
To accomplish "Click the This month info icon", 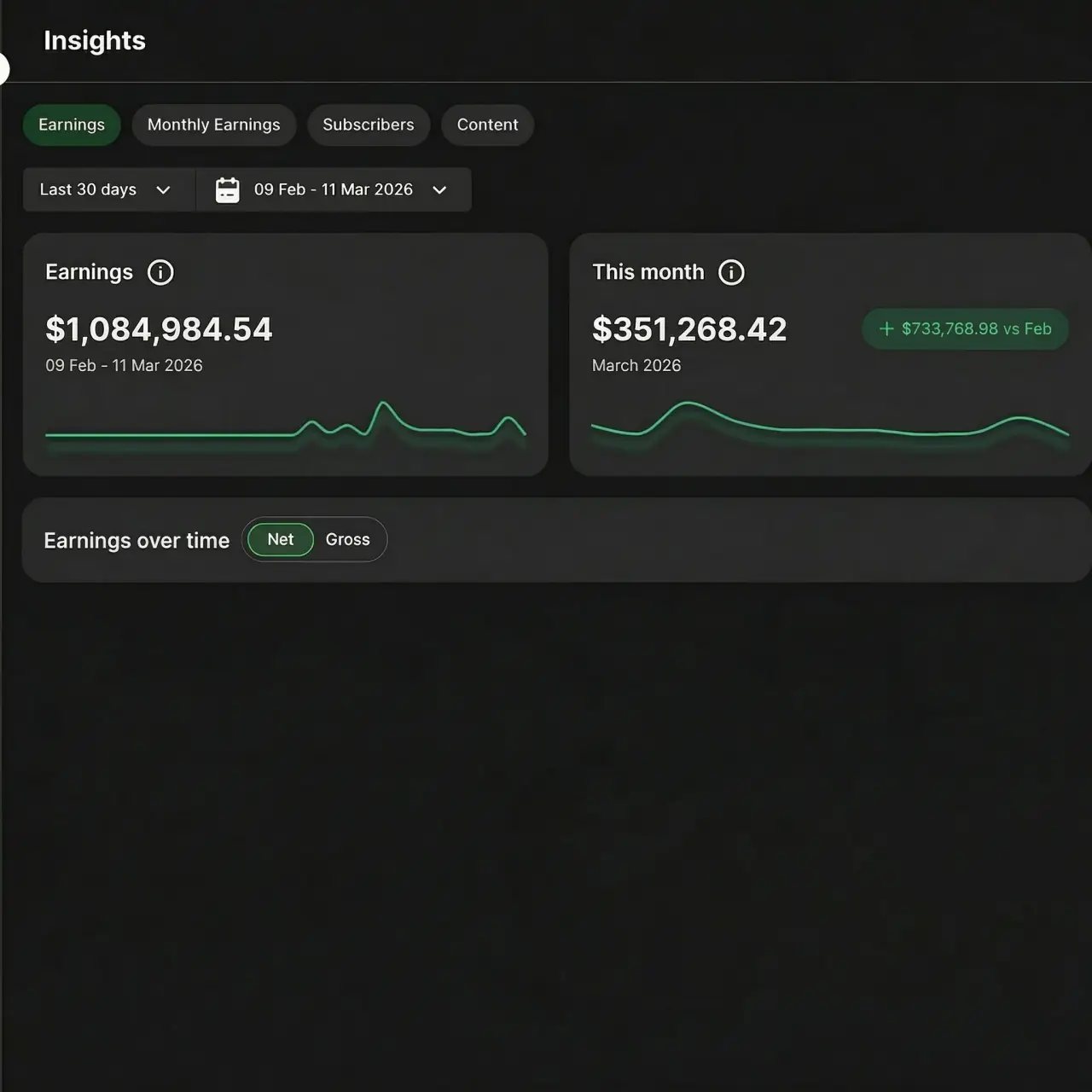I will pyautogui.click(x=730, y=272).
